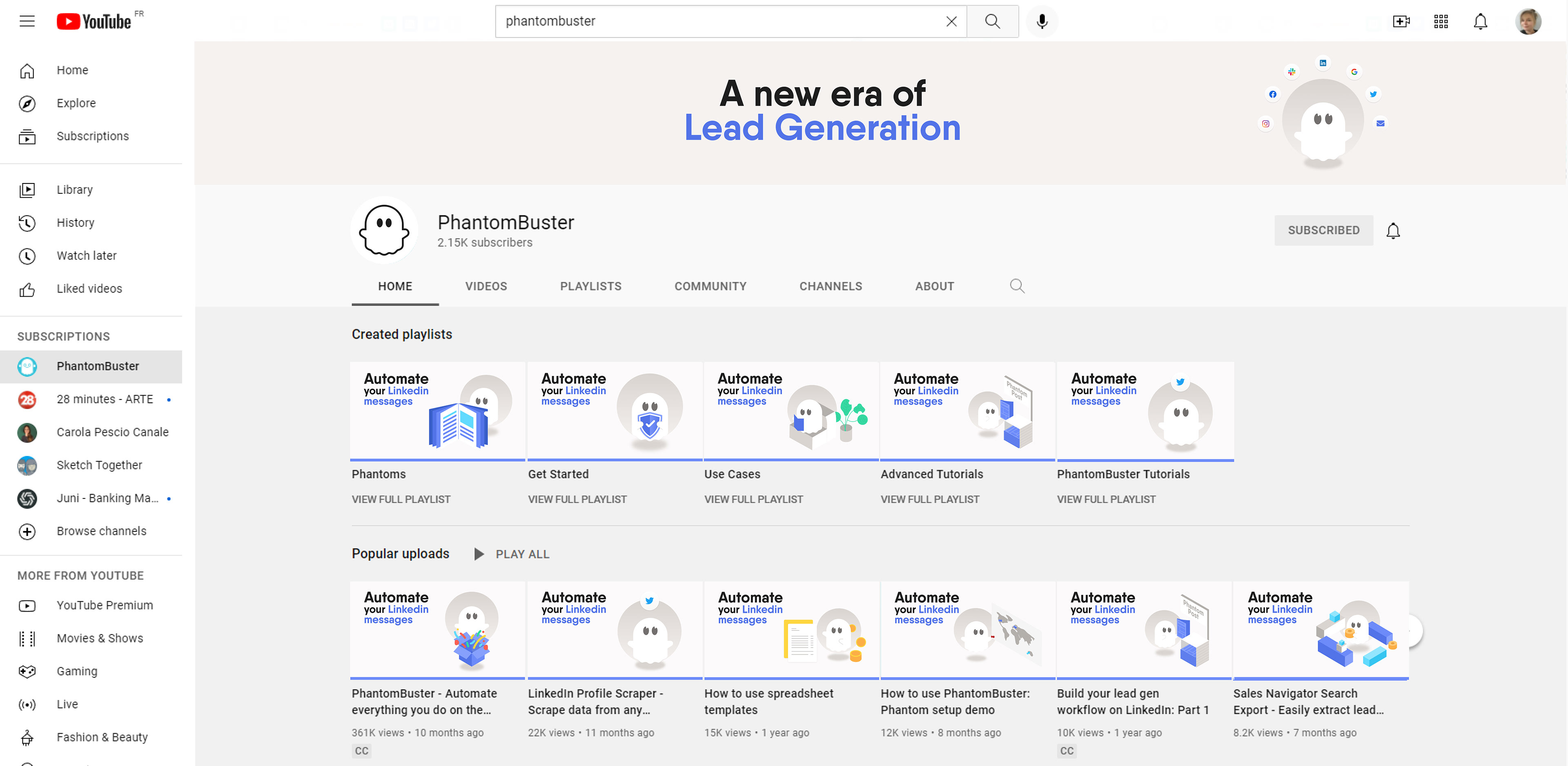Open the hamburger guide menu

coord(27,21)
